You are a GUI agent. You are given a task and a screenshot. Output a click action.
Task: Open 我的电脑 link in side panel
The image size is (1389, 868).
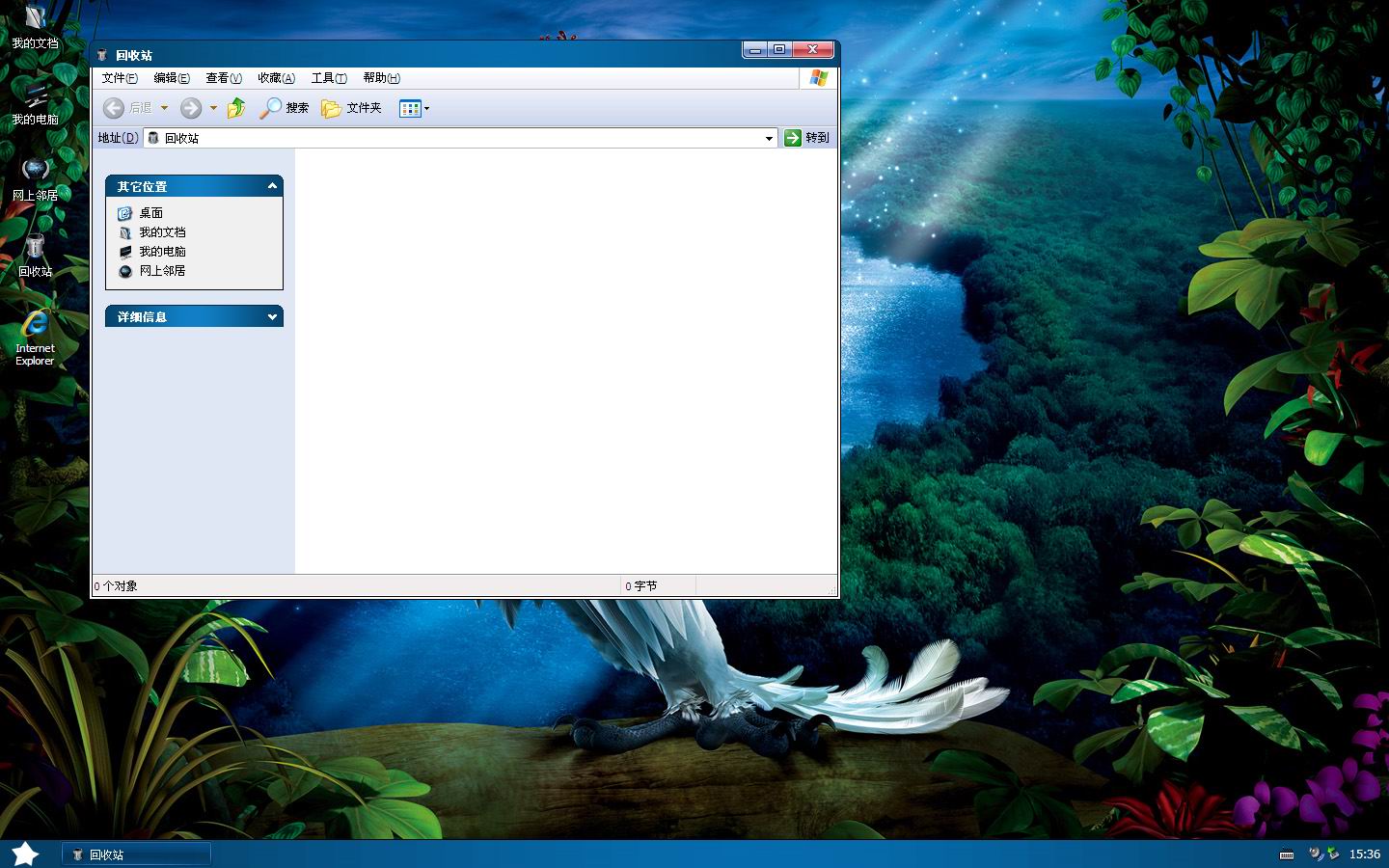pos(162,252)
